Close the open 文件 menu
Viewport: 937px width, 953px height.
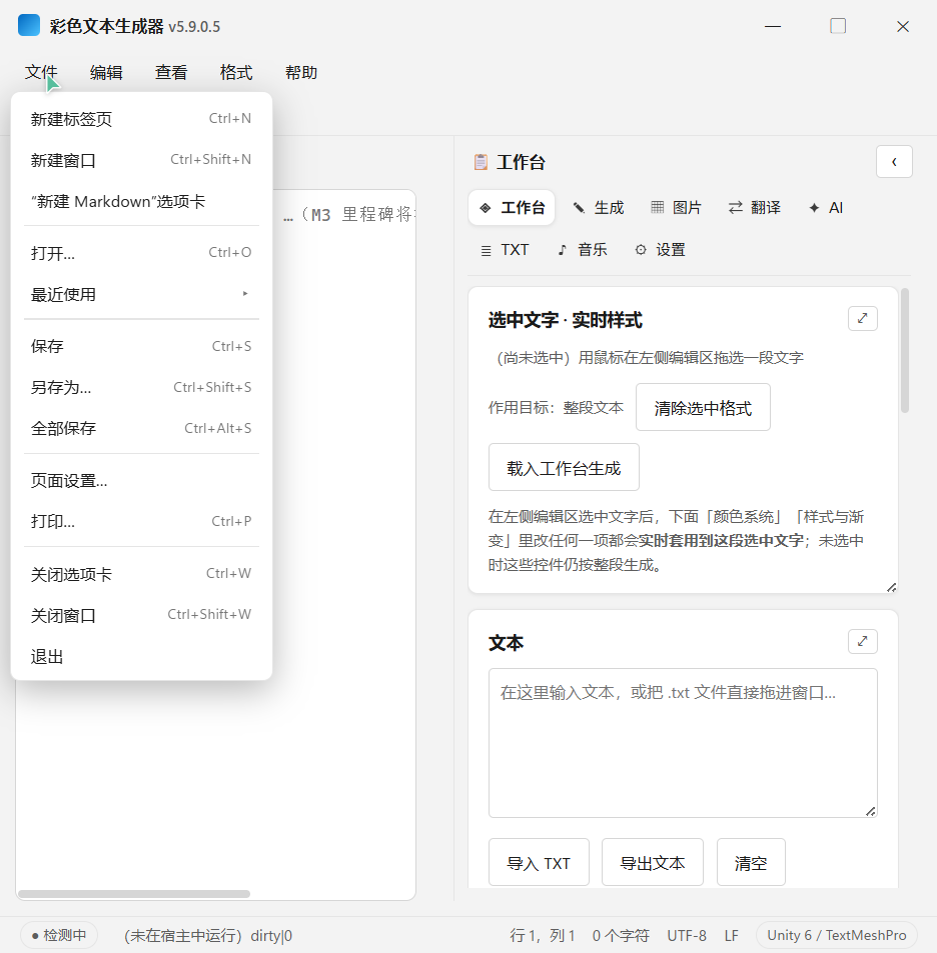pyautogui.click(x=41, y=72)
